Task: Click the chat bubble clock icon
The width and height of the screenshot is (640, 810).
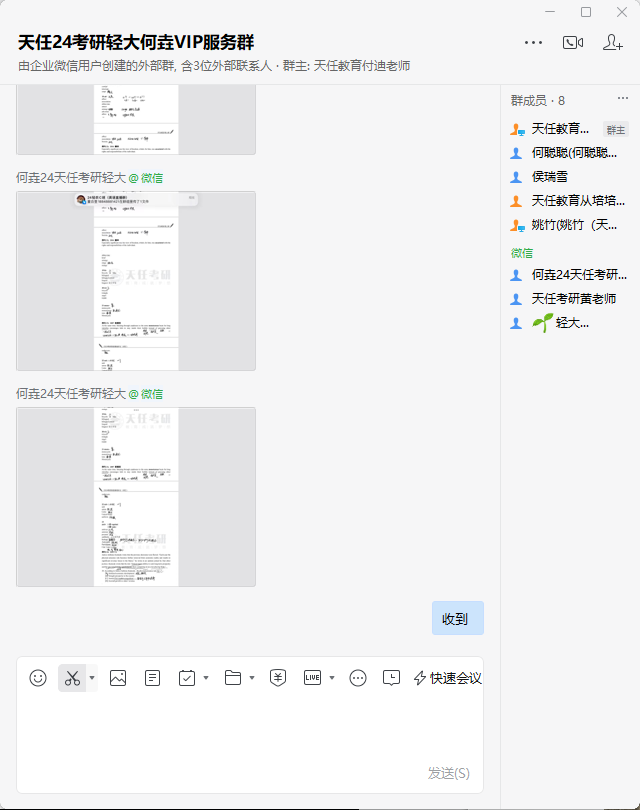Action: point(392,678)
